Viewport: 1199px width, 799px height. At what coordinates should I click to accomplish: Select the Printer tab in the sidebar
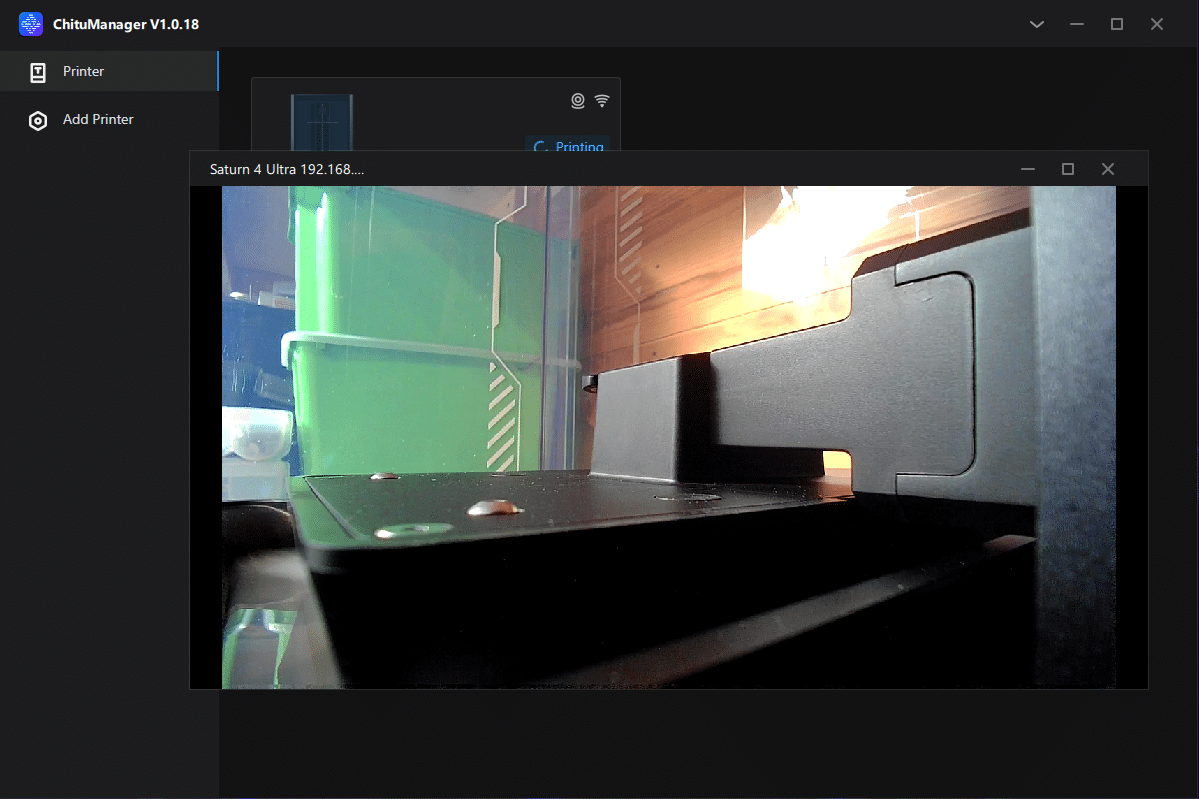[x=109, y=71]
